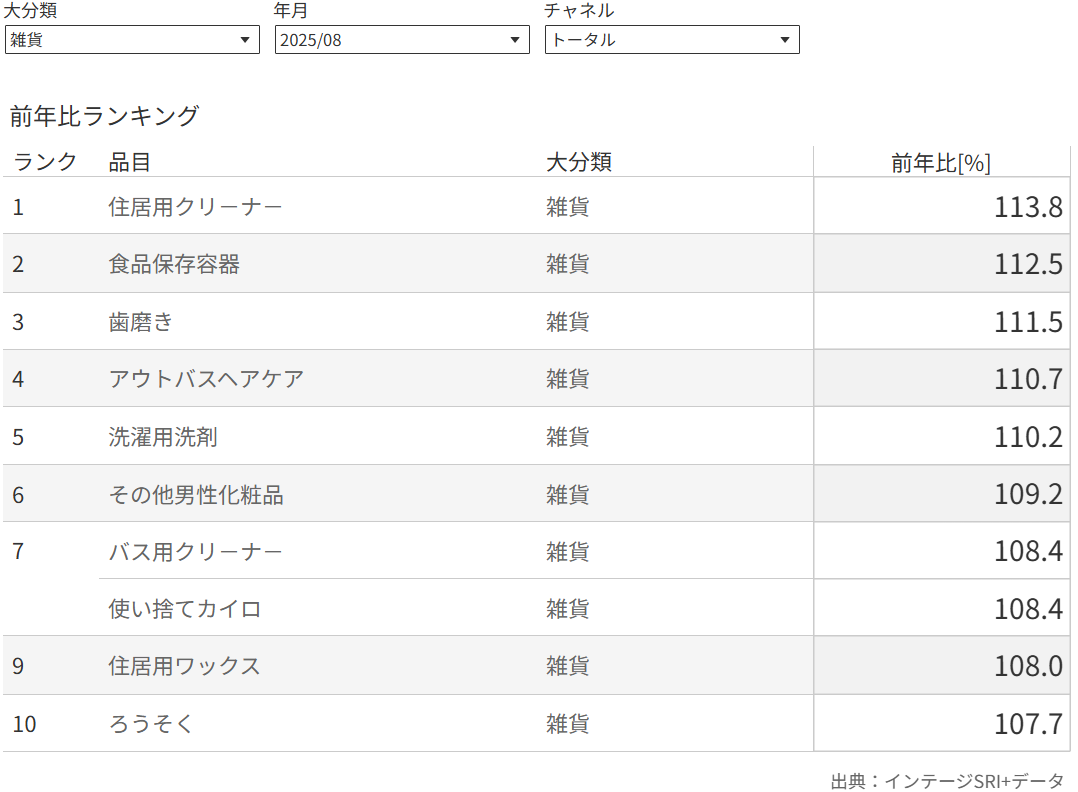Screen dimensions: 1078x792
Task: Click the 品目 column header
Action: [x=129, y=162]
